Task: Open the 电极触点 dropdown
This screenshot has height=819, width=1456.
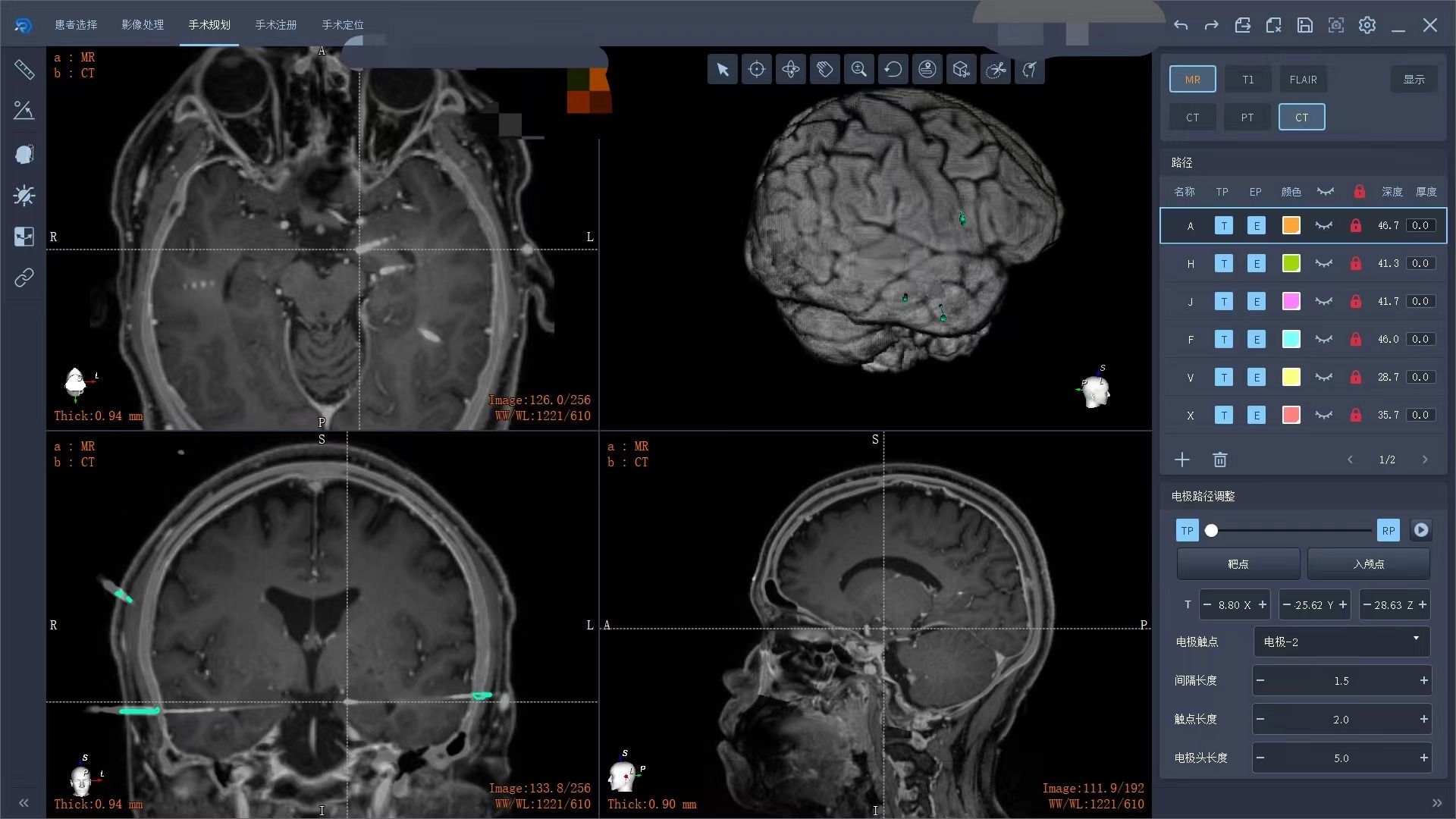Action: point(1341,642)
